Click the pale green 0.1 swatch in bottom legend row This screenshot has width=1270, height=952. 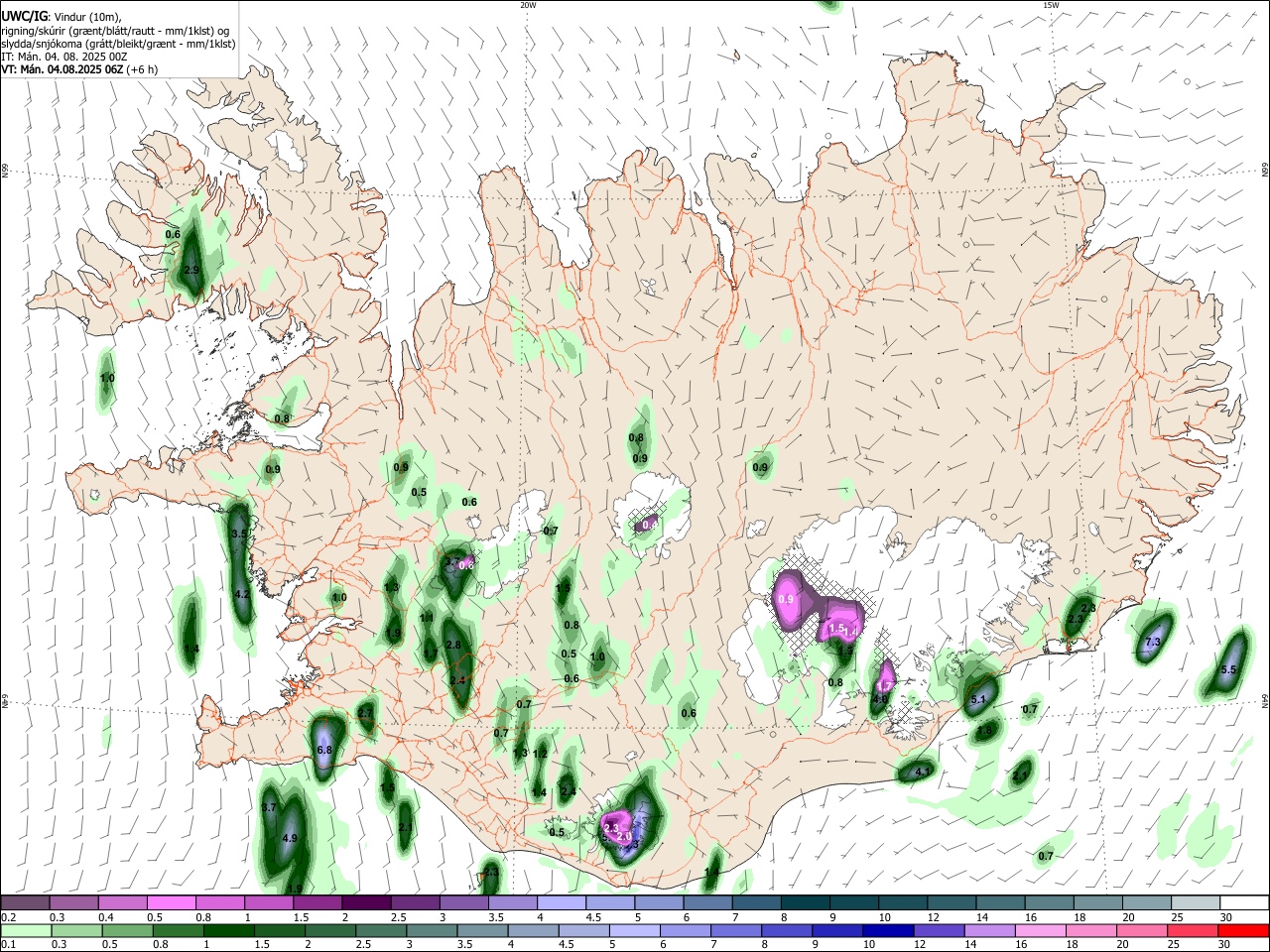(26, 930)
